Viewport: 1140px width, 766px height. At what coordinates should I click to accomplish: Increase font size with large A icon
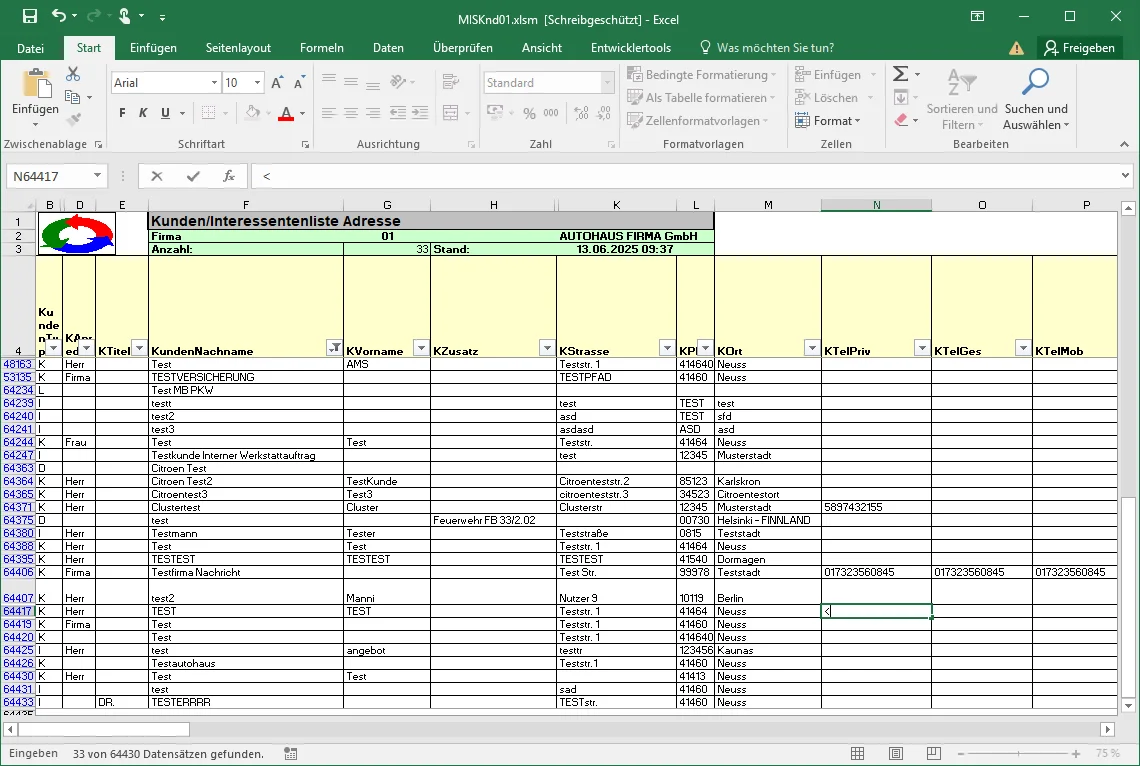[277, 83]
